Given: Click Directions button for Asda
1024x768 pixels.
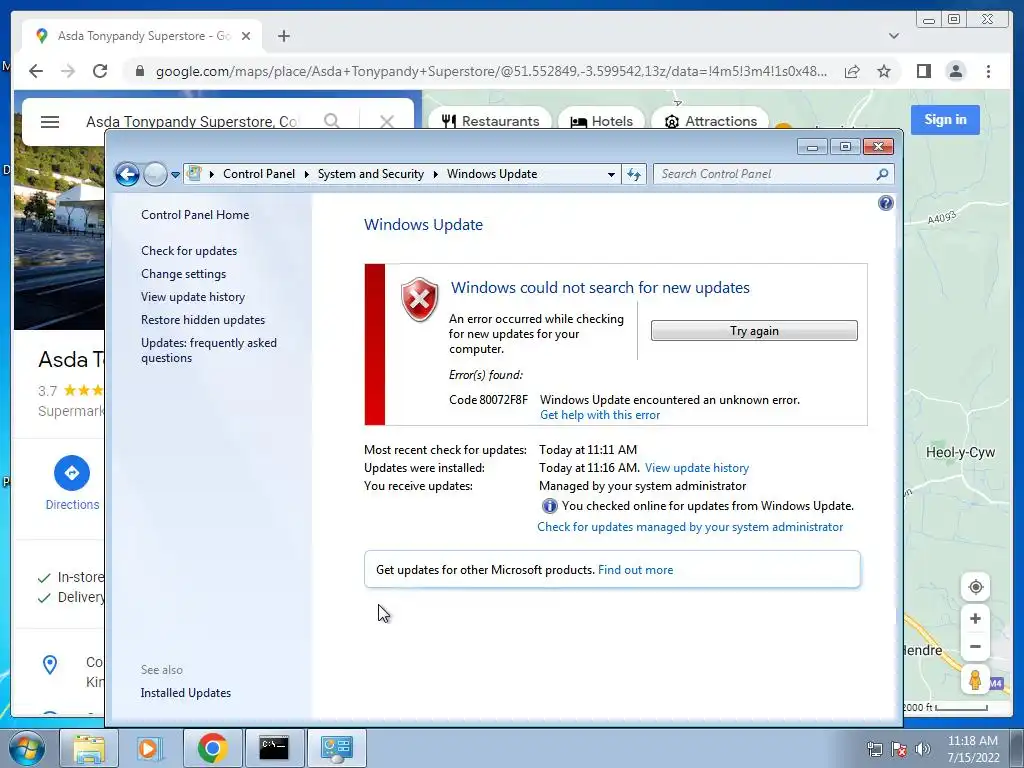Looking at the screenshot, I should 72,483.
